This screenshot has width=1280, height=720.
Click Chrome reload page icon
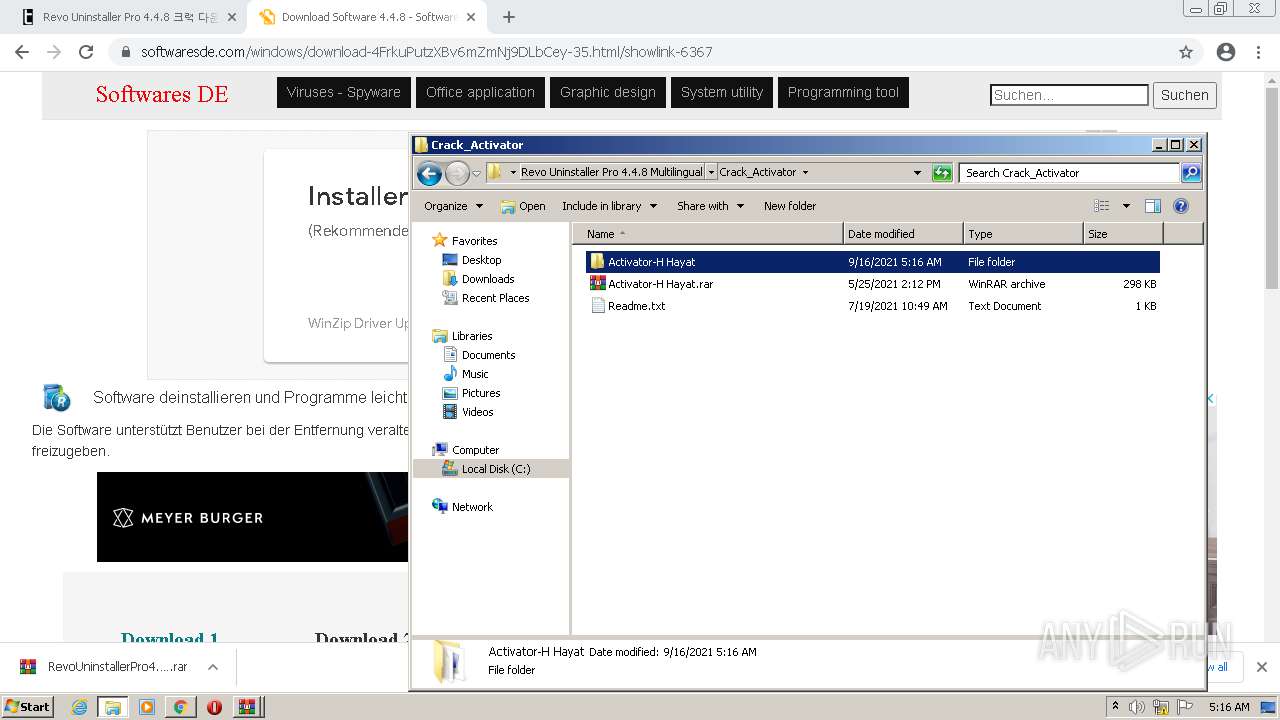86,52
